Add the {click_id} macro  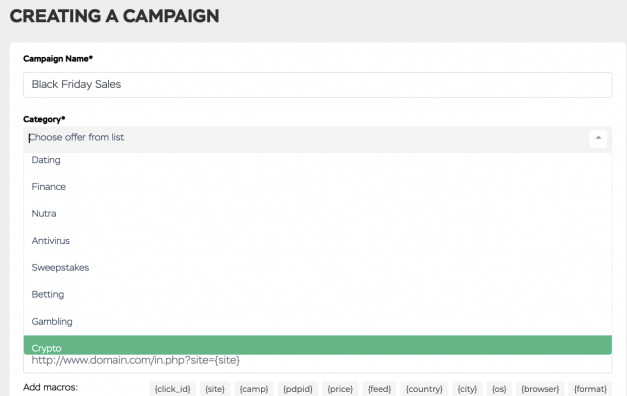pyautogui.click(x=173, y=389)
